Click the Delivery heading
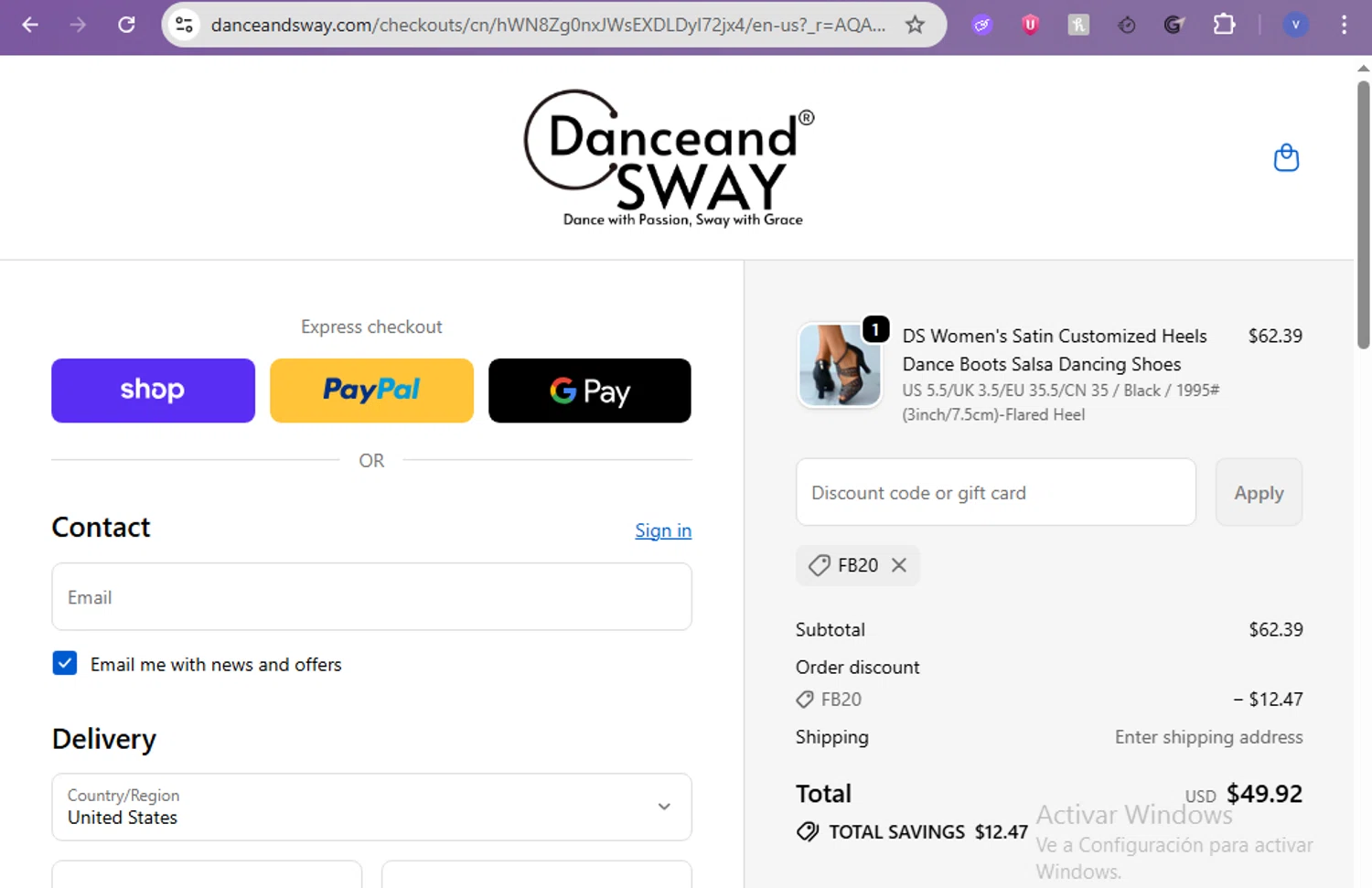Screen dimensions: 1372x888 click(103, 739)
